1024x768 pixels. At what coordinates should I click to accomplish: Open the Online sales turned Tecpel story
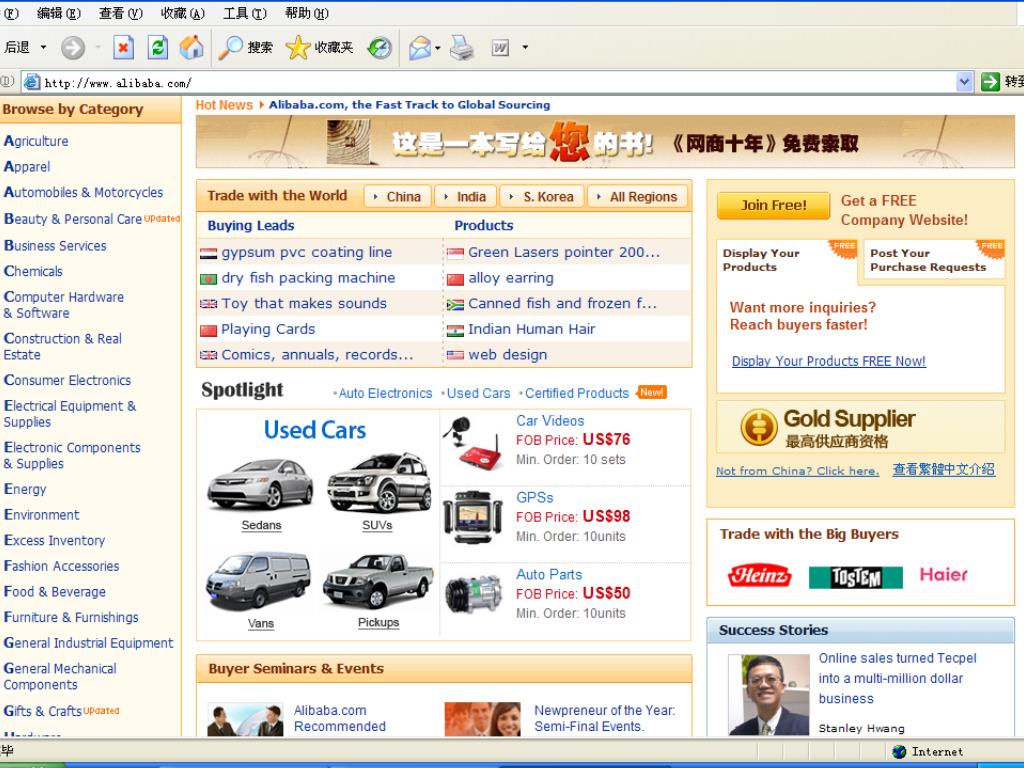click(898, 679)
